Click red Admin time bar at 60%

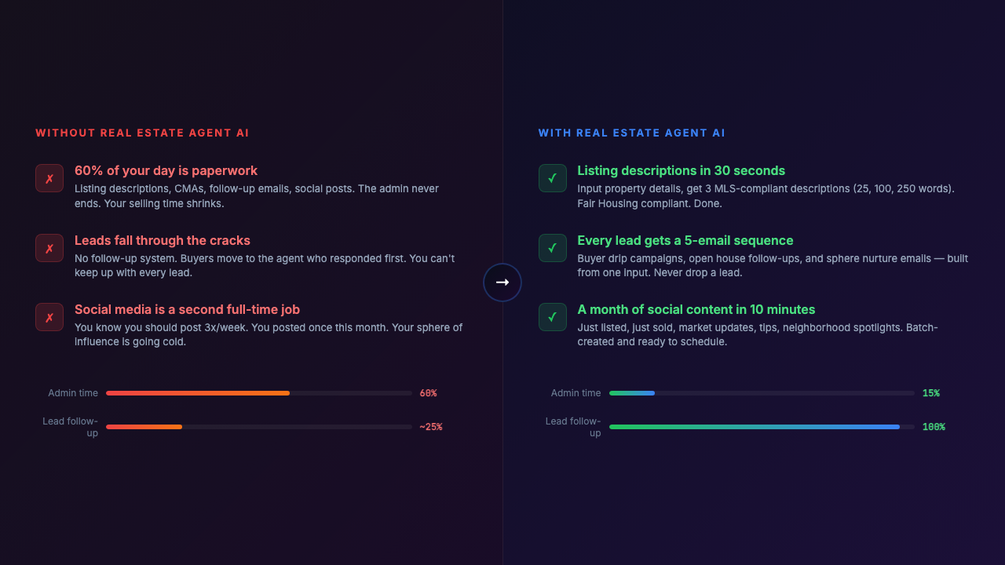click(x=198, y=393)
